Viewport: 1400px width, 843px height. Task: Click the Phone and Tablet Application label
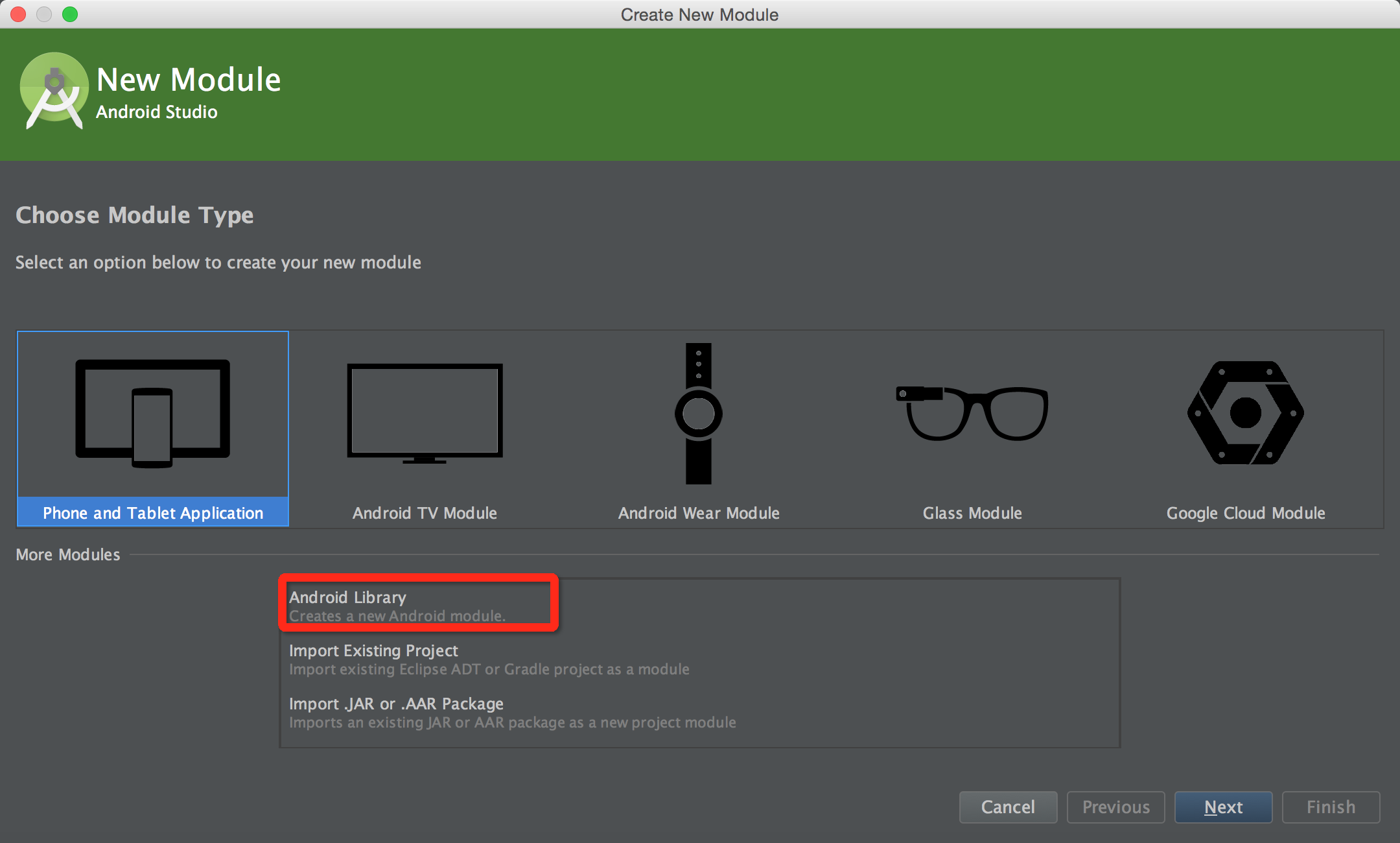coord(153,513)
